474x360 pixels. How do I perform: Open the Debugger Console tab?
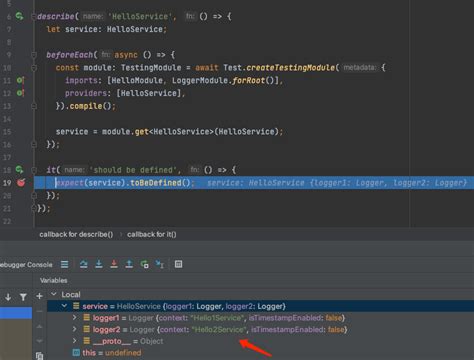(x=26, y=265)
